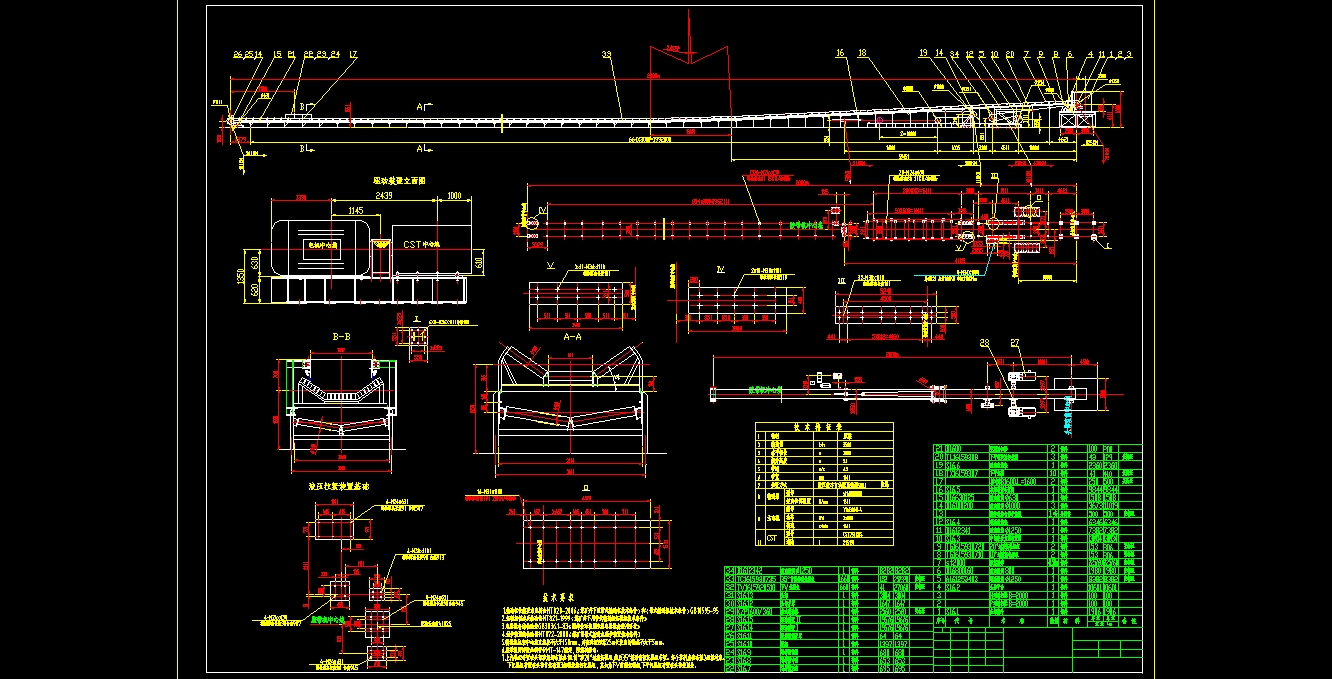This screenshot has height=679, width=1332.
Task: Click the hydraulic tensioning foundation view title
Action: (x=338, y=487)
